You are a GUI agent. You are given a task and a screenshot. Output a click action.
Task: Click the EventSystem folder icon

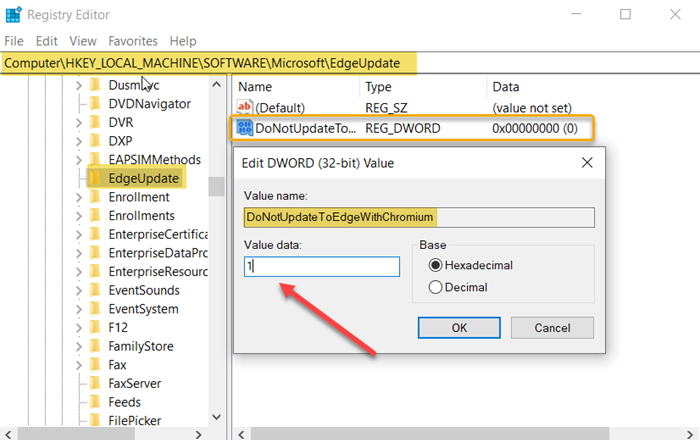click(95, 309)
